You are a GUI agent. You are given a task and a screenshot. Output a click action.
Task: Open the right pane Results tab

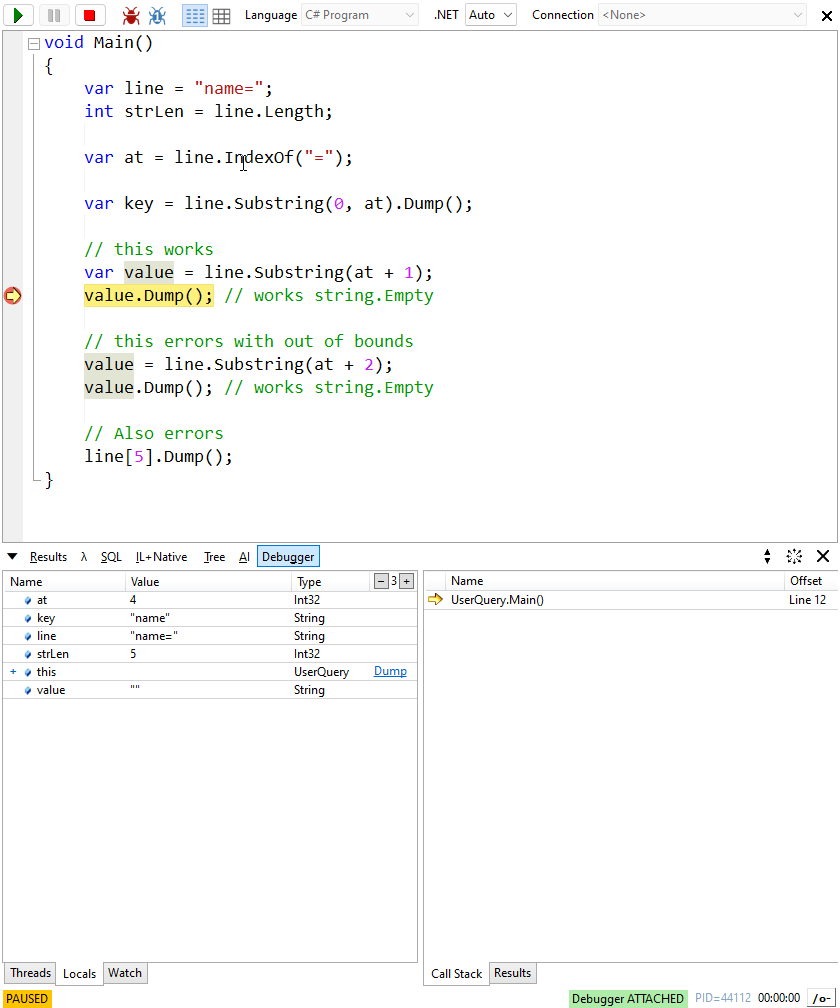click(x=512, y=973)
